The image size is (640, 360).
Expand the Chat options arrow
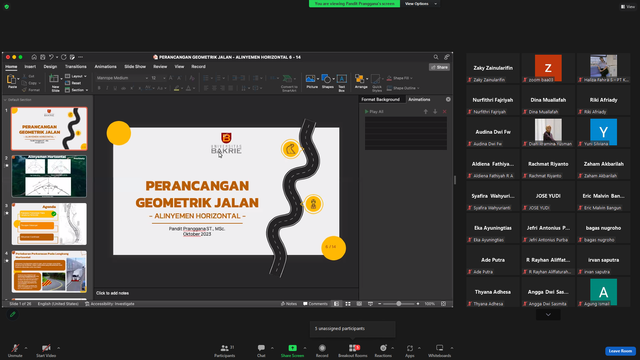click(x=272, y=348)
